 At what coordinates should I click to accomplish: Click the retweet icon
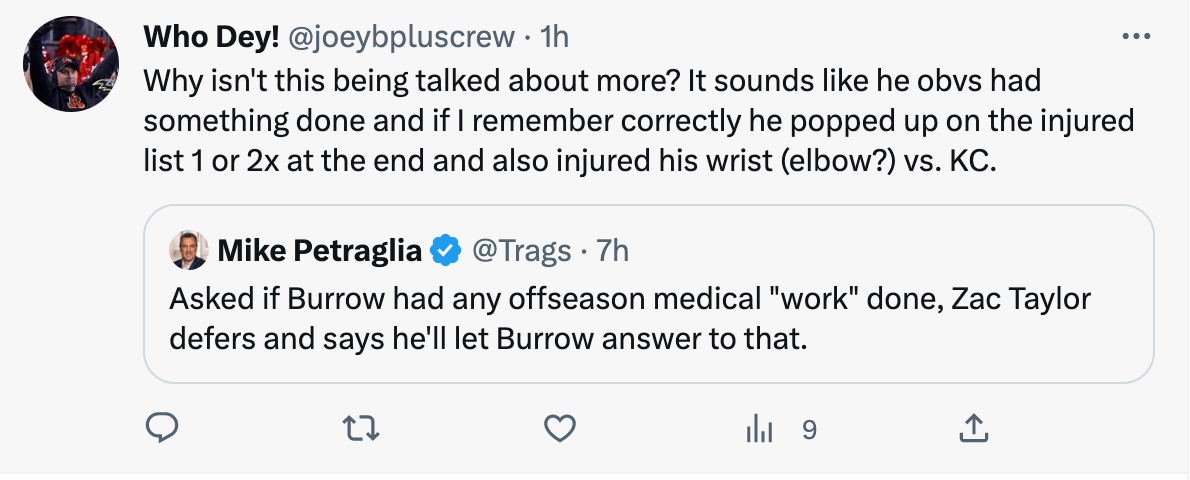pos(361,429)
